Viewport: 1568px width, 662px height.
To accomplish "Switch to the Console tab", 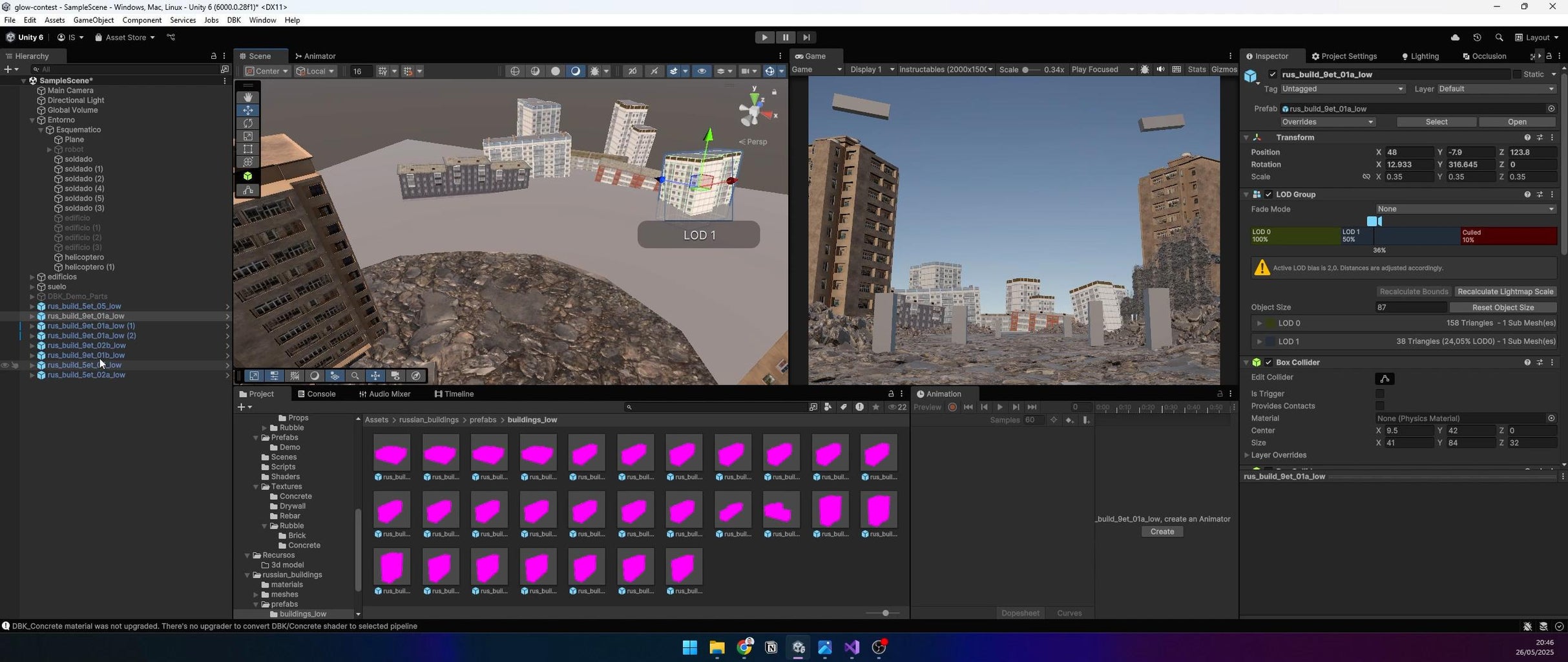I will point(317,394).
